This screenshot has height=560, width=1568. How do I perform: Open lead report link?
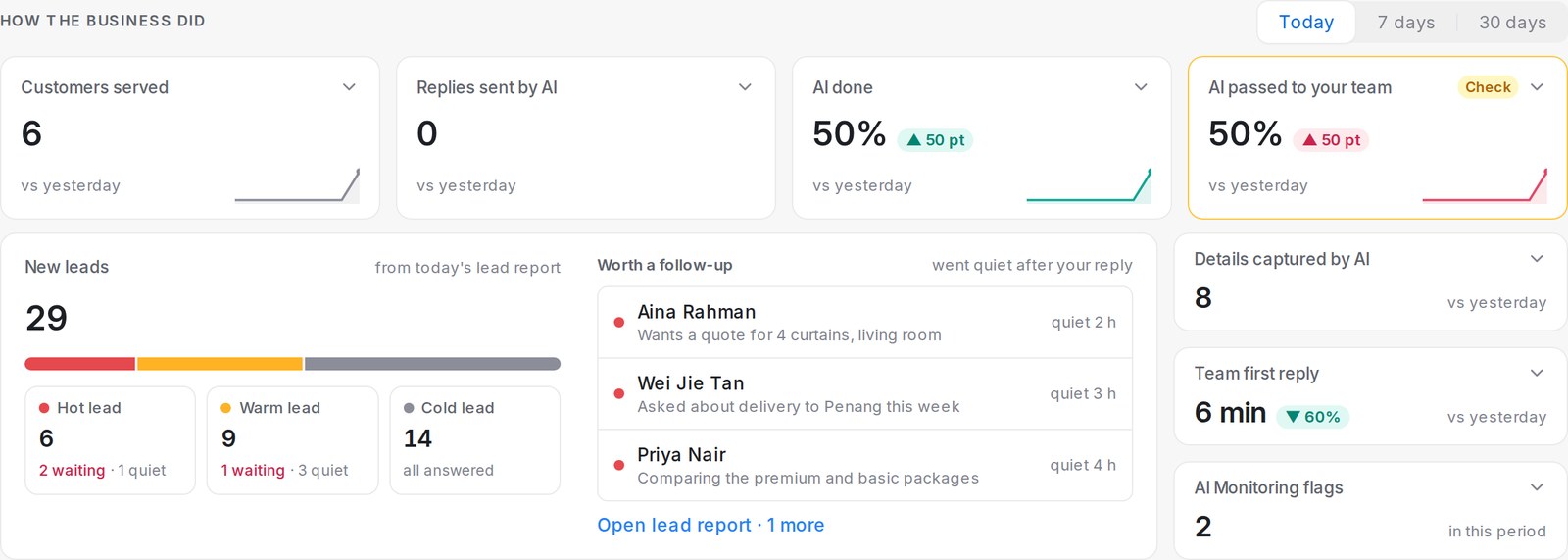[674, 525]
